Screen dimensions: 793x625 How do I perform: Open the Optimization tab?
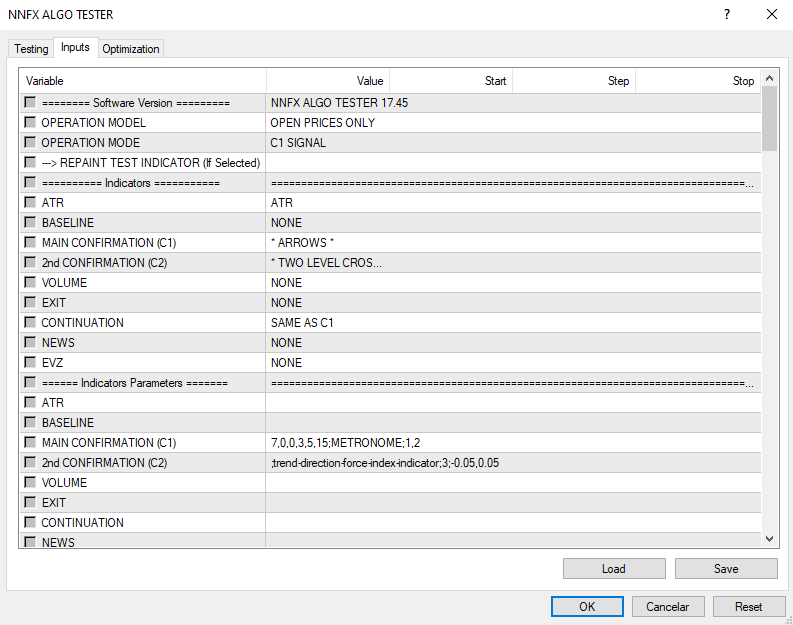point(130,49)
